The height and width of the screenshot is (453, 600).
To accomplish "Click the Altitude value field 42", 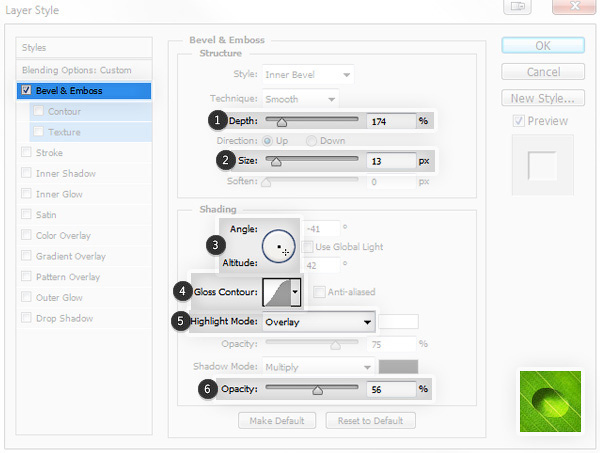I will pos(321,265).
